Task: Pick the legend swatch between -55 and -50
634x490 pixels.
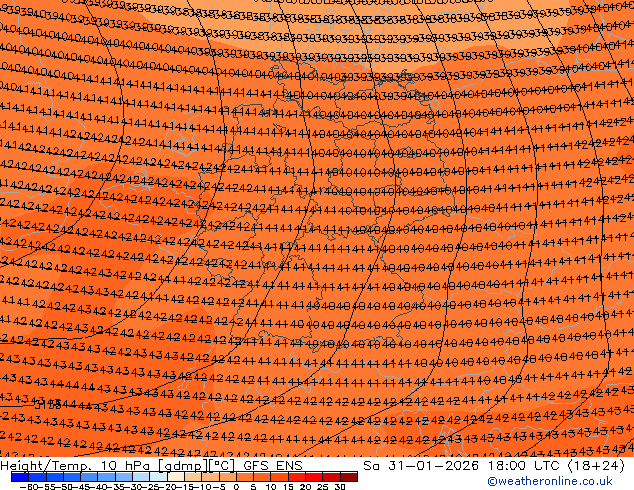Action: coord(55,477)
